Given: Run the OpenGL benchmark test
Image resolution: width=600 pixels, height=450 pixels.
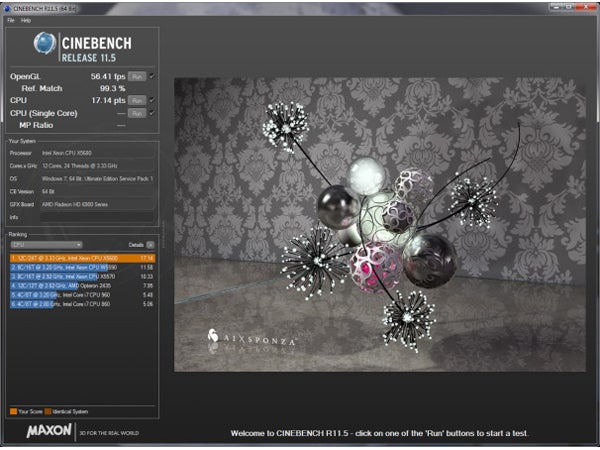Looking at the screenshot, I should coord(137,77).
